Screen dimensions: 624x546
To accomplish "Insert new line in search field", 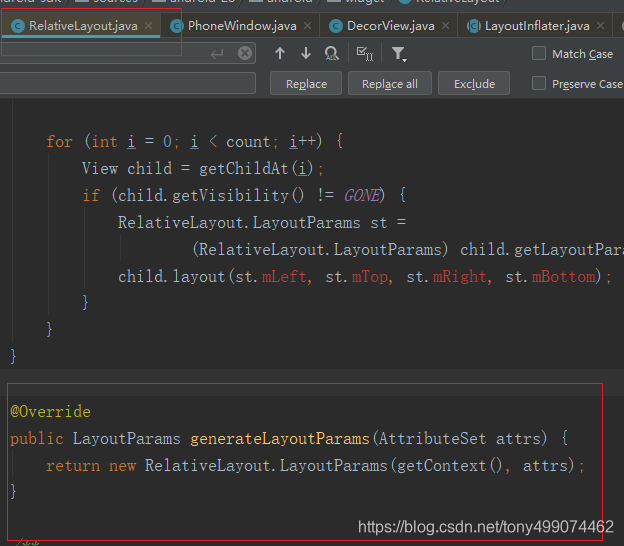I will [x=217, y=53].
